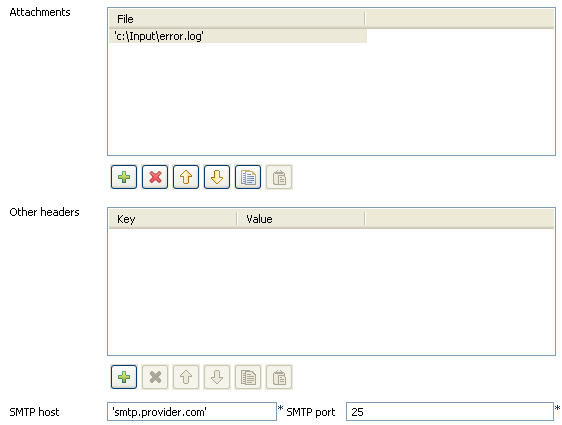The width and height of the screenshot is (562, 425).
Task: Move selected attachment down
Action: click(217, 177)
